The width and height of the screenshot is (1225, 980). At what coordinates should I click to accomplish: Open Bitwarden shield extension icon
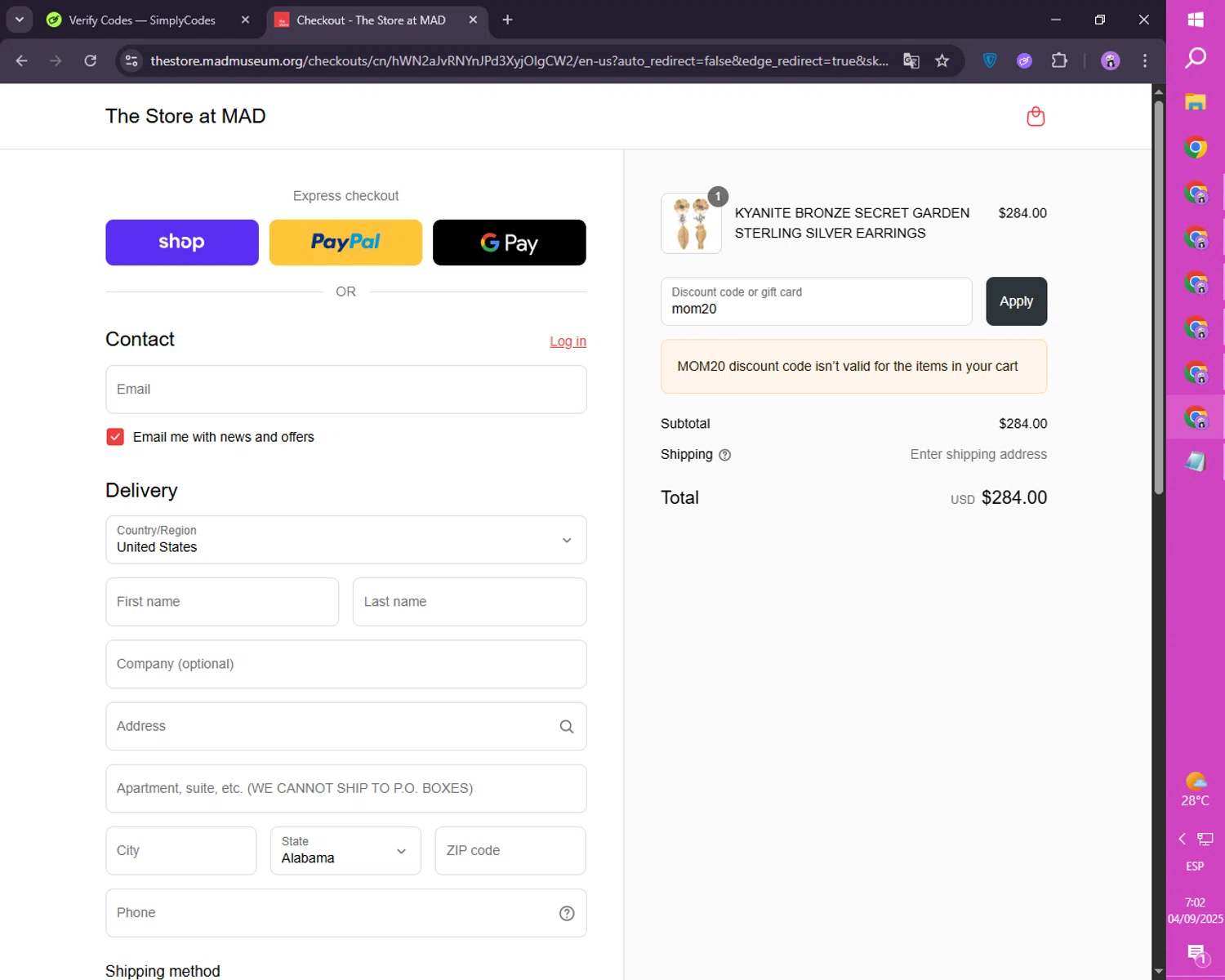[990, 60]
